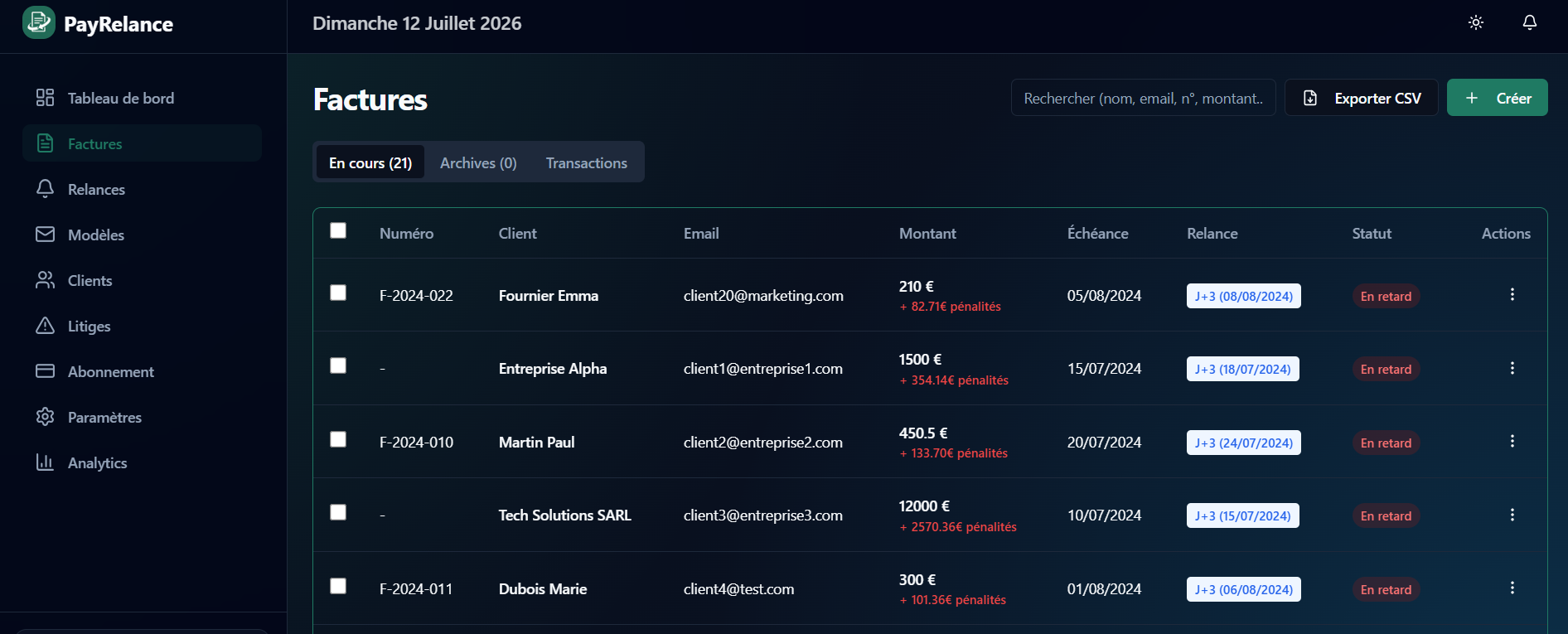Select the F-2024-011 invoice checkbox
The height and width of the screenshot is (634, 1568).
click(338, 586)
